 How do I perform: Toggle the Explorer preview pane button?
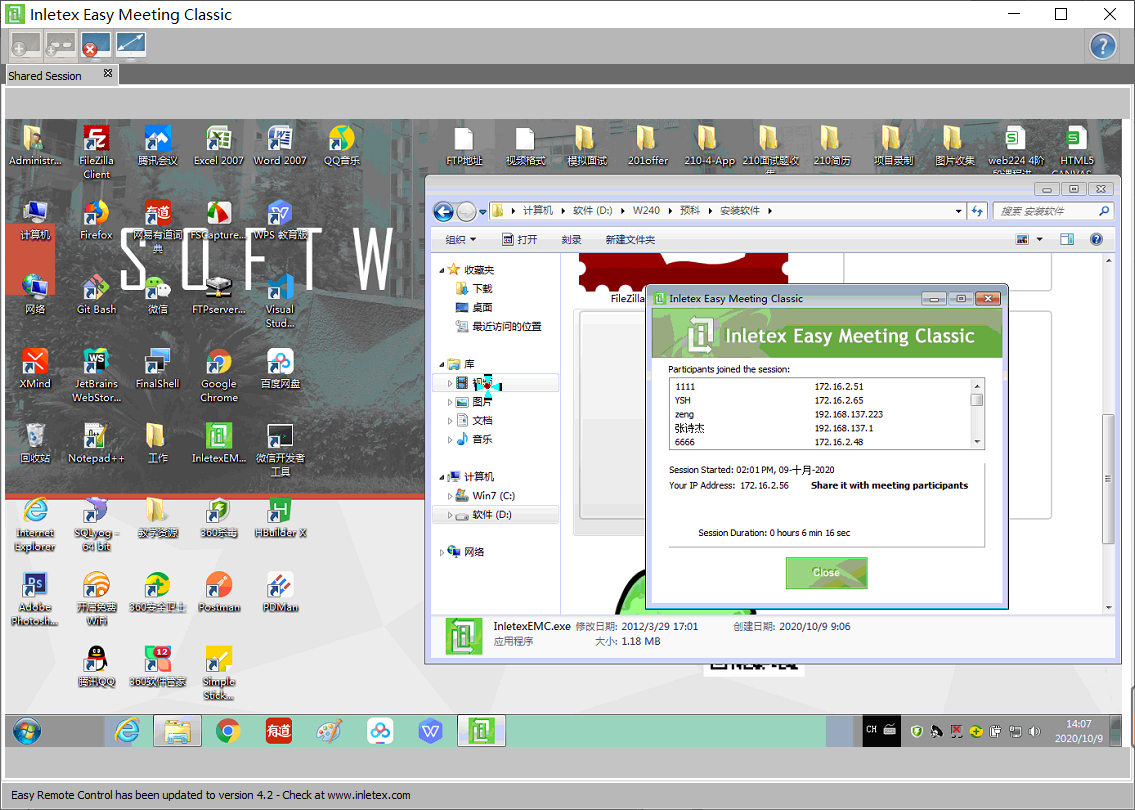coord(1067,240)
